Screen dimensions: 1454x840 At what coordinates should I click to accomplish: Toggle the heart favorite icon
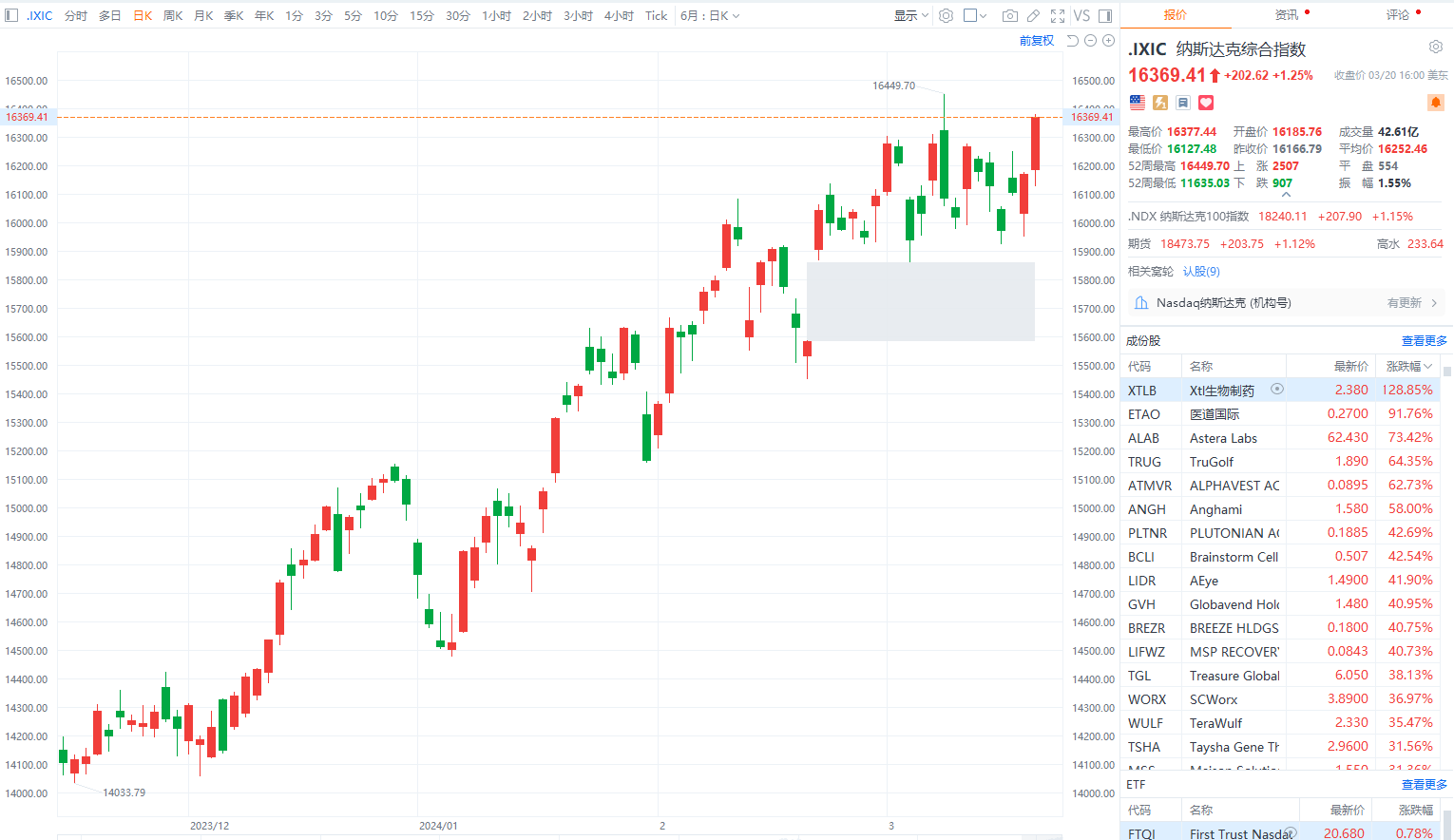[x=1206, y=103]
